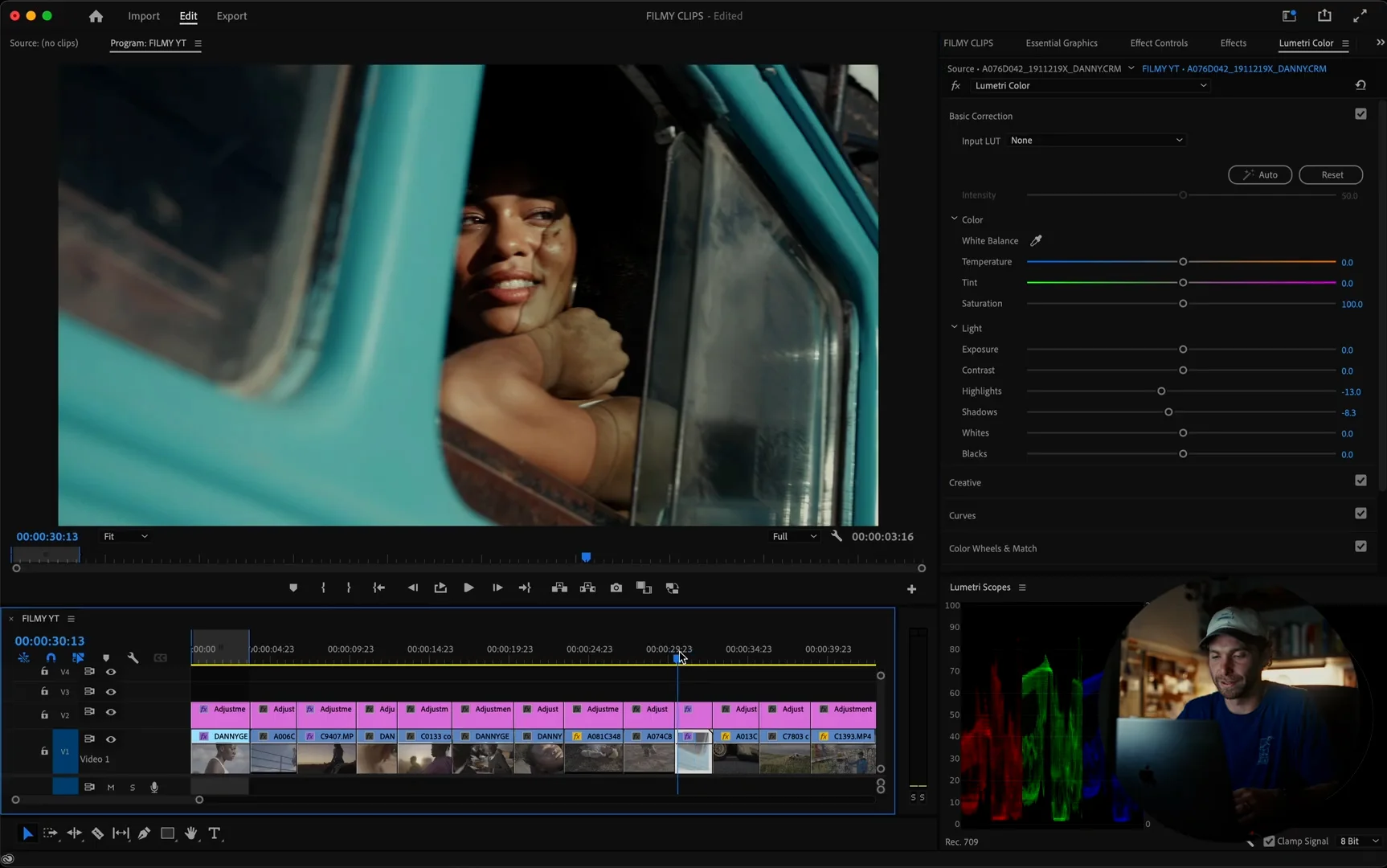The width and height of the screenshot is (1387, 868).
Task: Click the Temperature slider handle
Action: [1183, 262]
